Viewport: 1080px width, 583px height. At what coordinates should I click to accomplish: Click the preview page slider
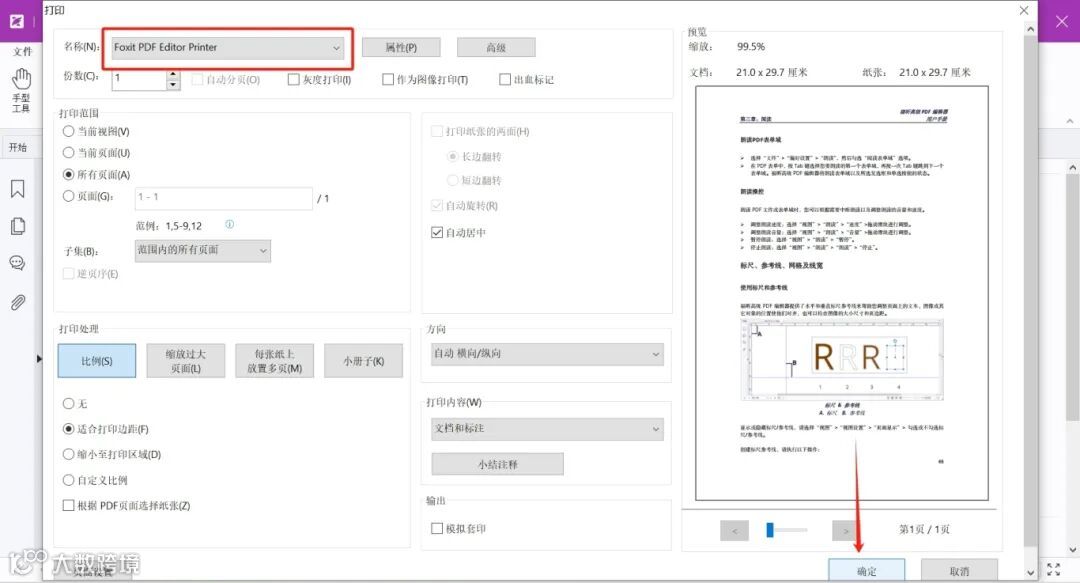point(786,530)
